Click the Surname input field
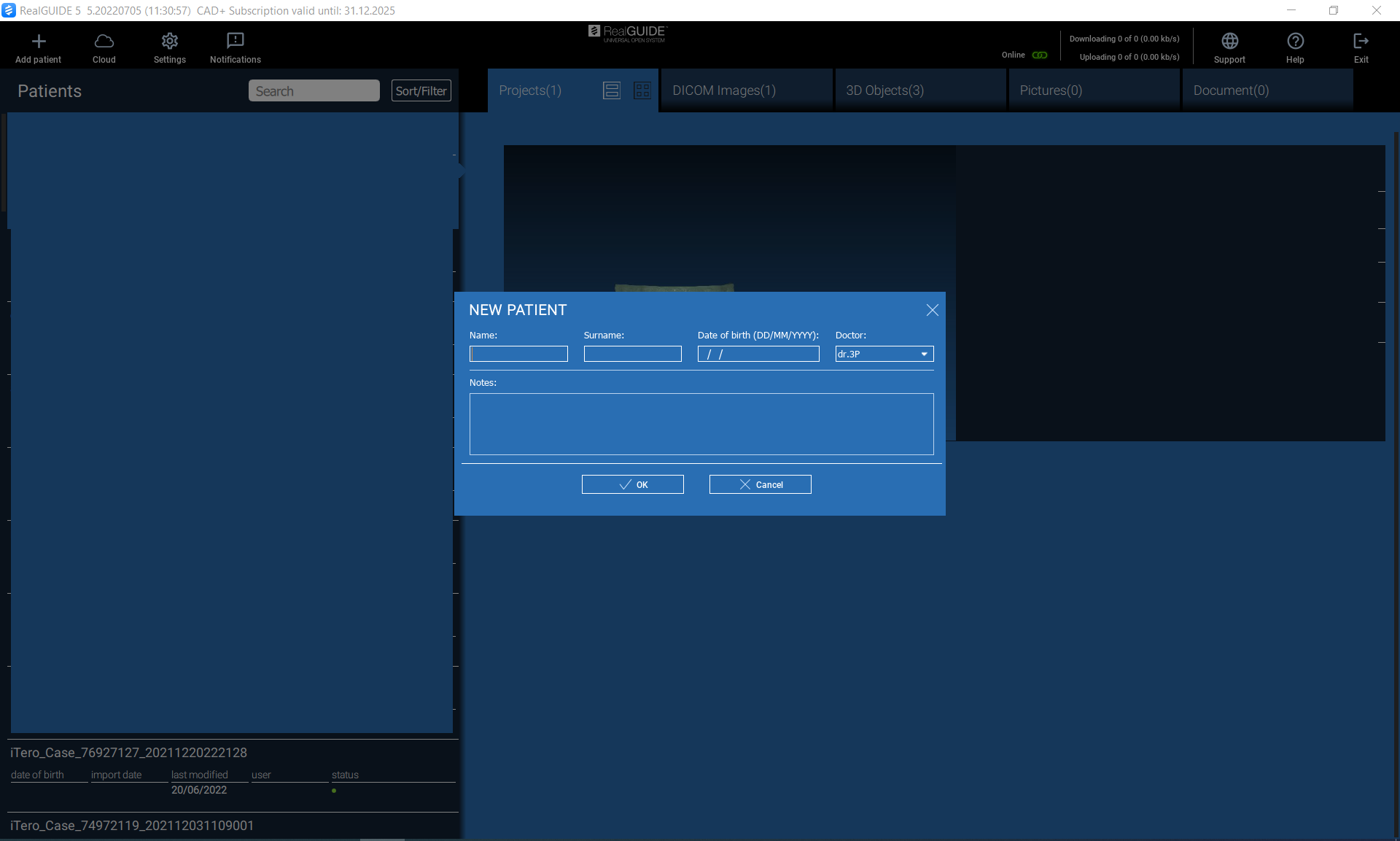 (632, 354)
